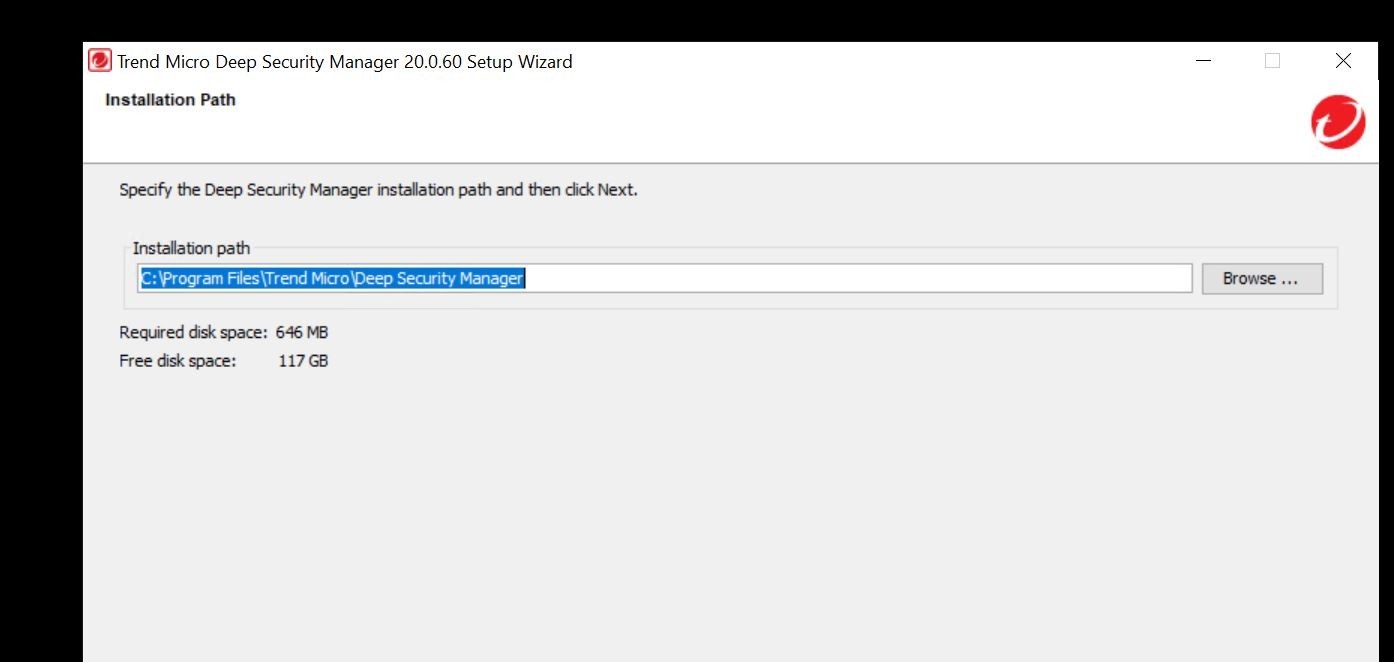Click the Trend Micro title bar icon

pyautogui.click(x=100, y=61)
